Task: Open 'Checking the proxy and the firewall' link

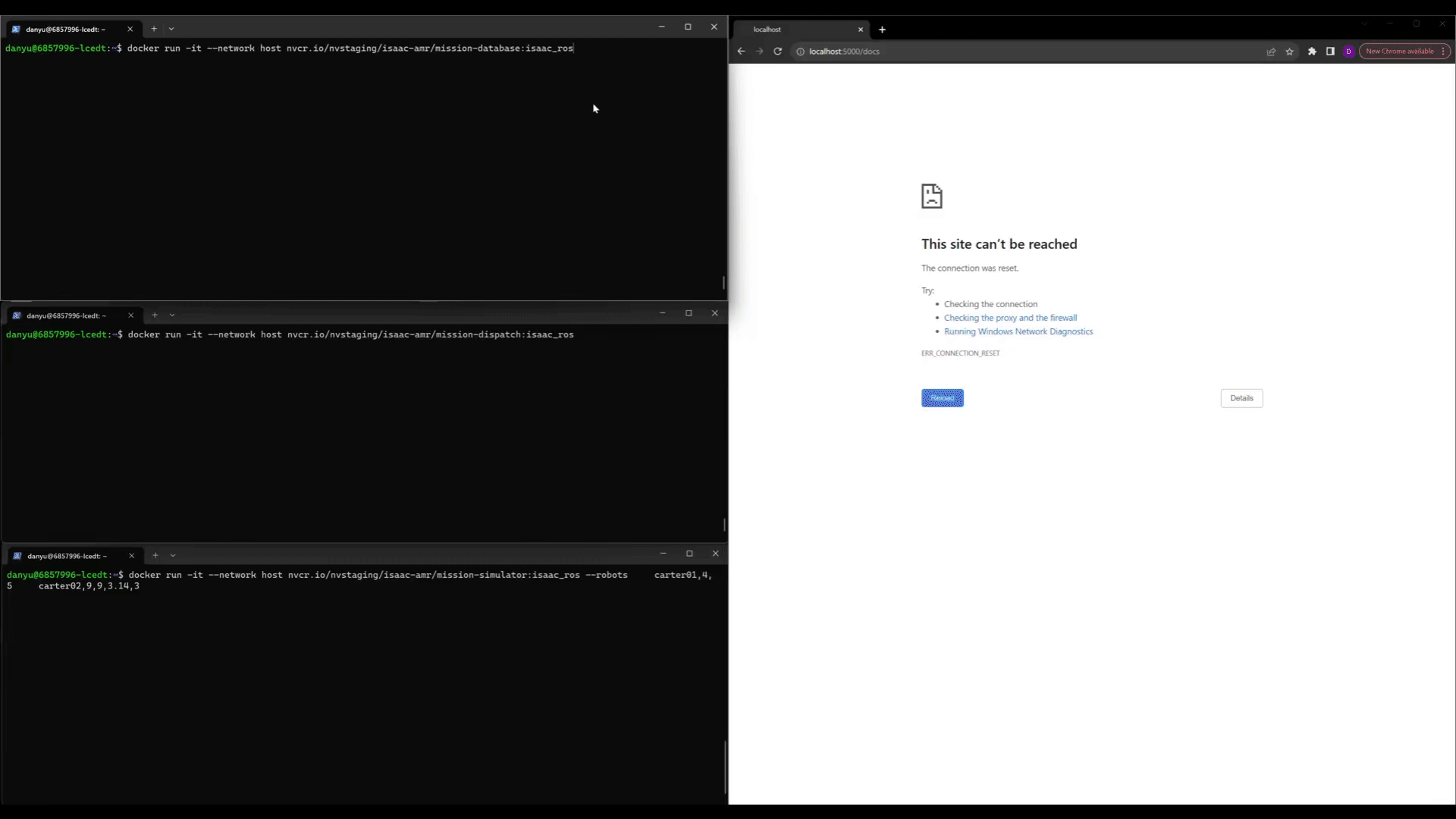Action: pos(1010,318)
